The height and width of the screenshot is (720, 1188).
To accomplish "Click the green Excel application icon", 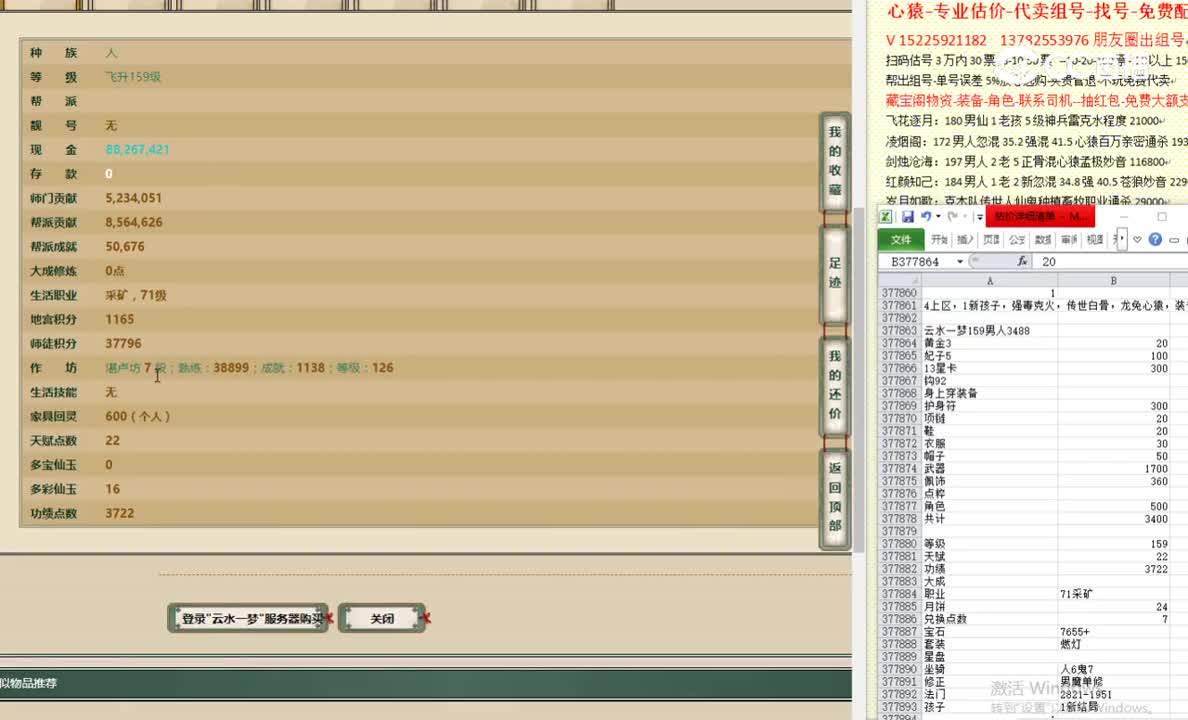I will [x=888, y=214].
